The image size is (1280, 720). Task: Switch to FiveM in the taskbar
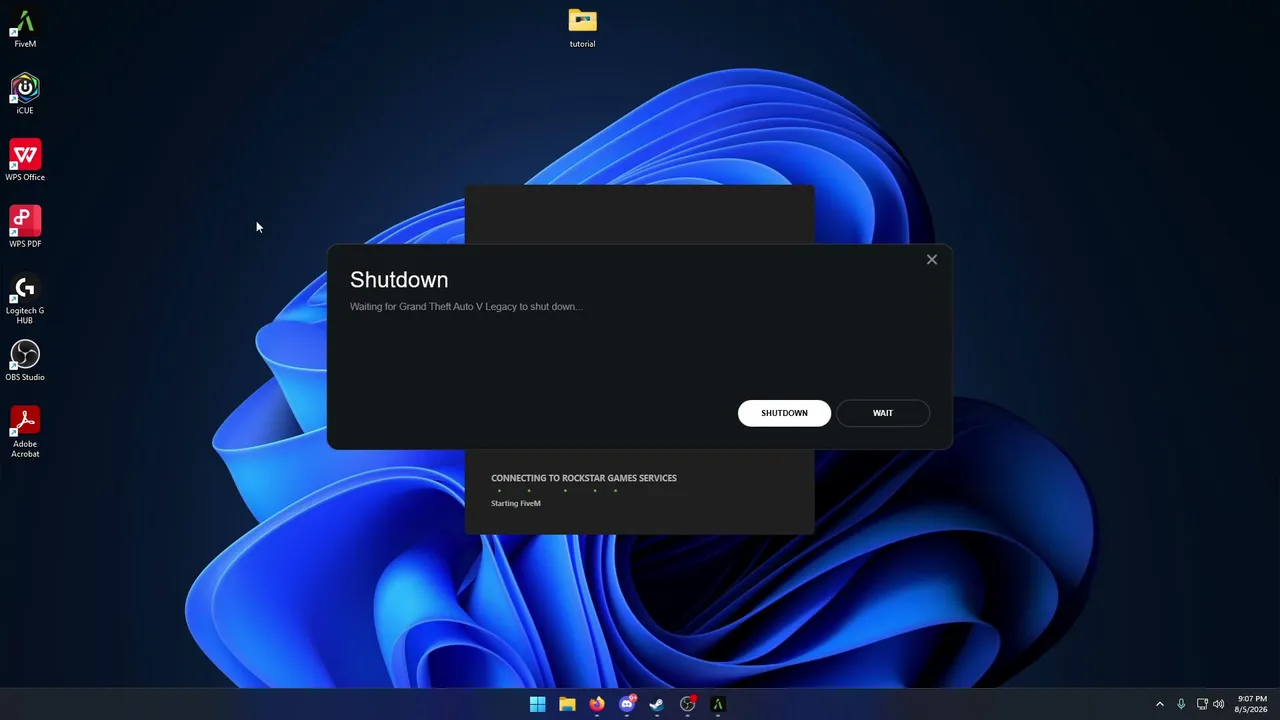(718, 704)
